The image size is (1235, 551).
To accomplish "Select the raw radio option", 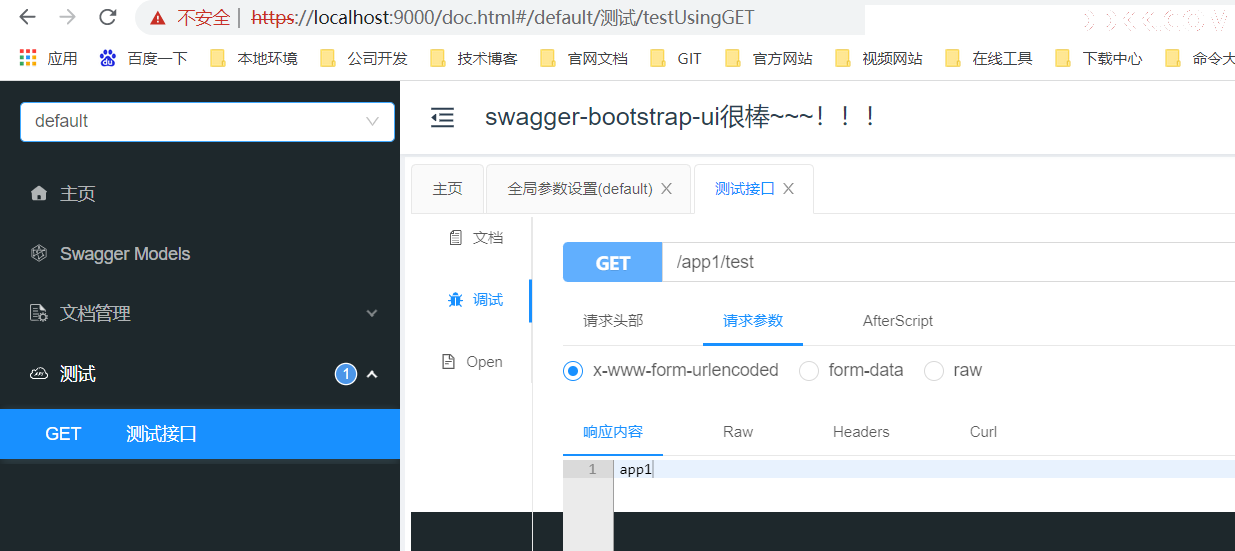I will pyautogui.click(x=934, y=371).
